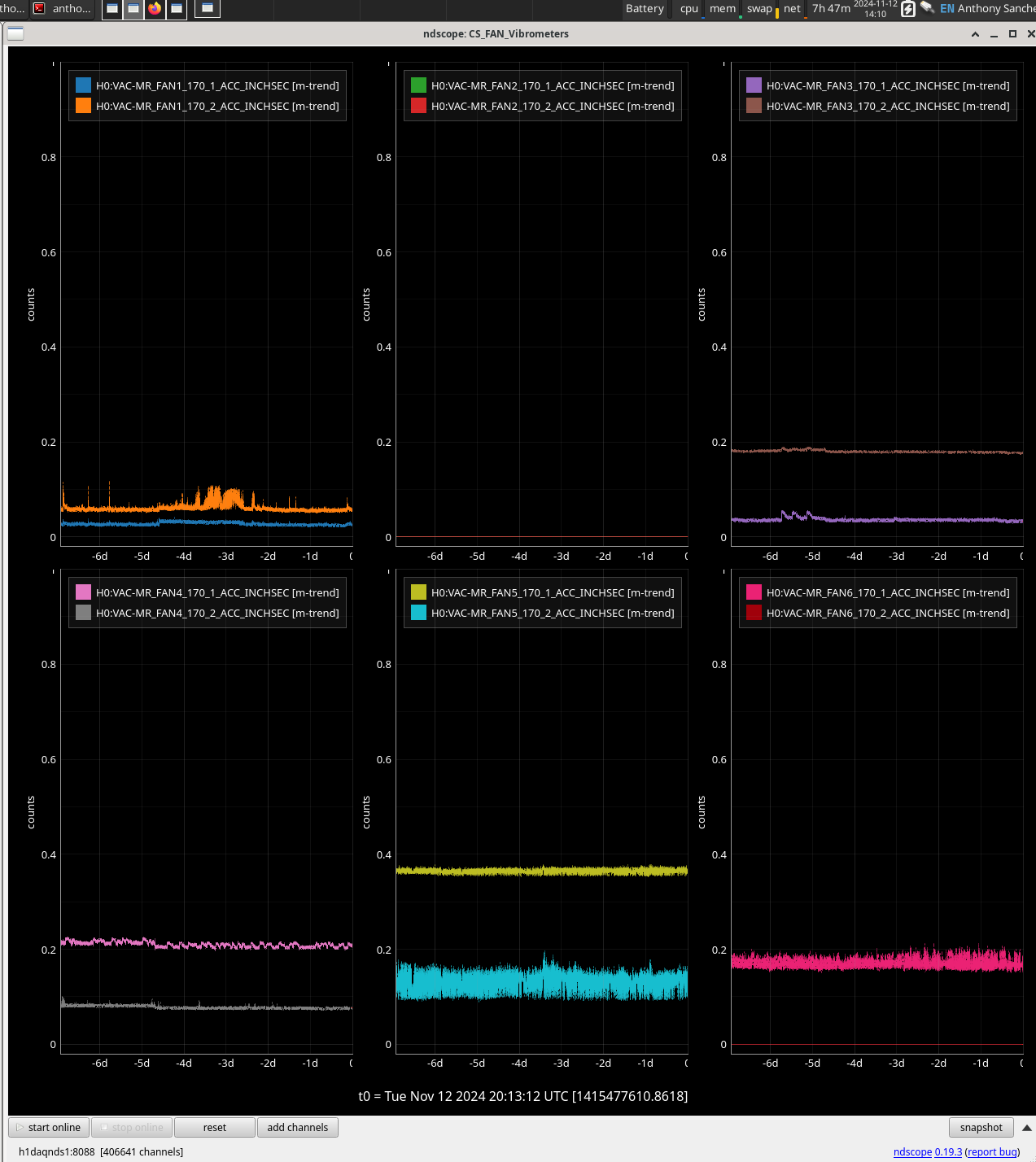1036x1162 pixels.
Task: Click the pink FAN4_170_1 legend swatch
Action: pyautogui.click(x=83, y=592)
